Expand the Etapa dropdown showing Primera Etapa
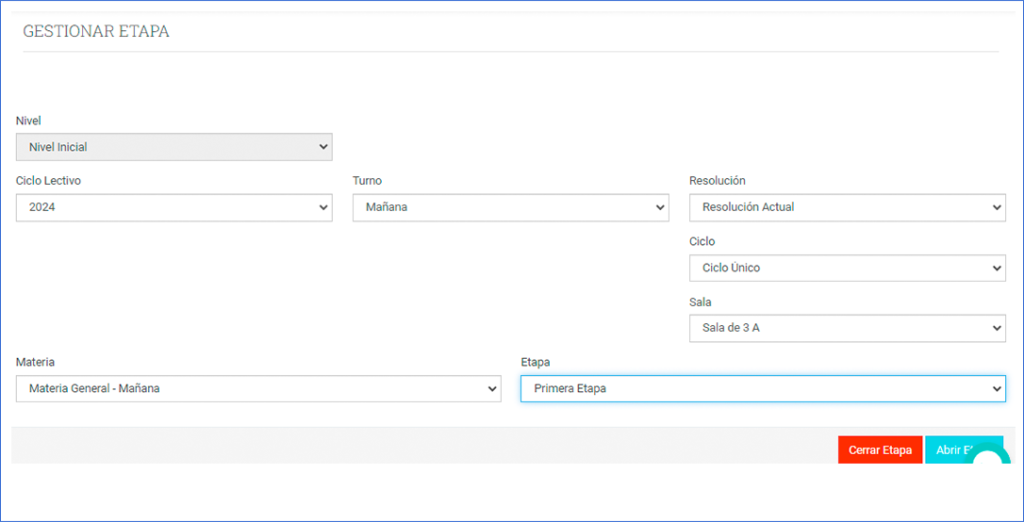This screenshot has width=1024, height=522. [x=762, y=389]
